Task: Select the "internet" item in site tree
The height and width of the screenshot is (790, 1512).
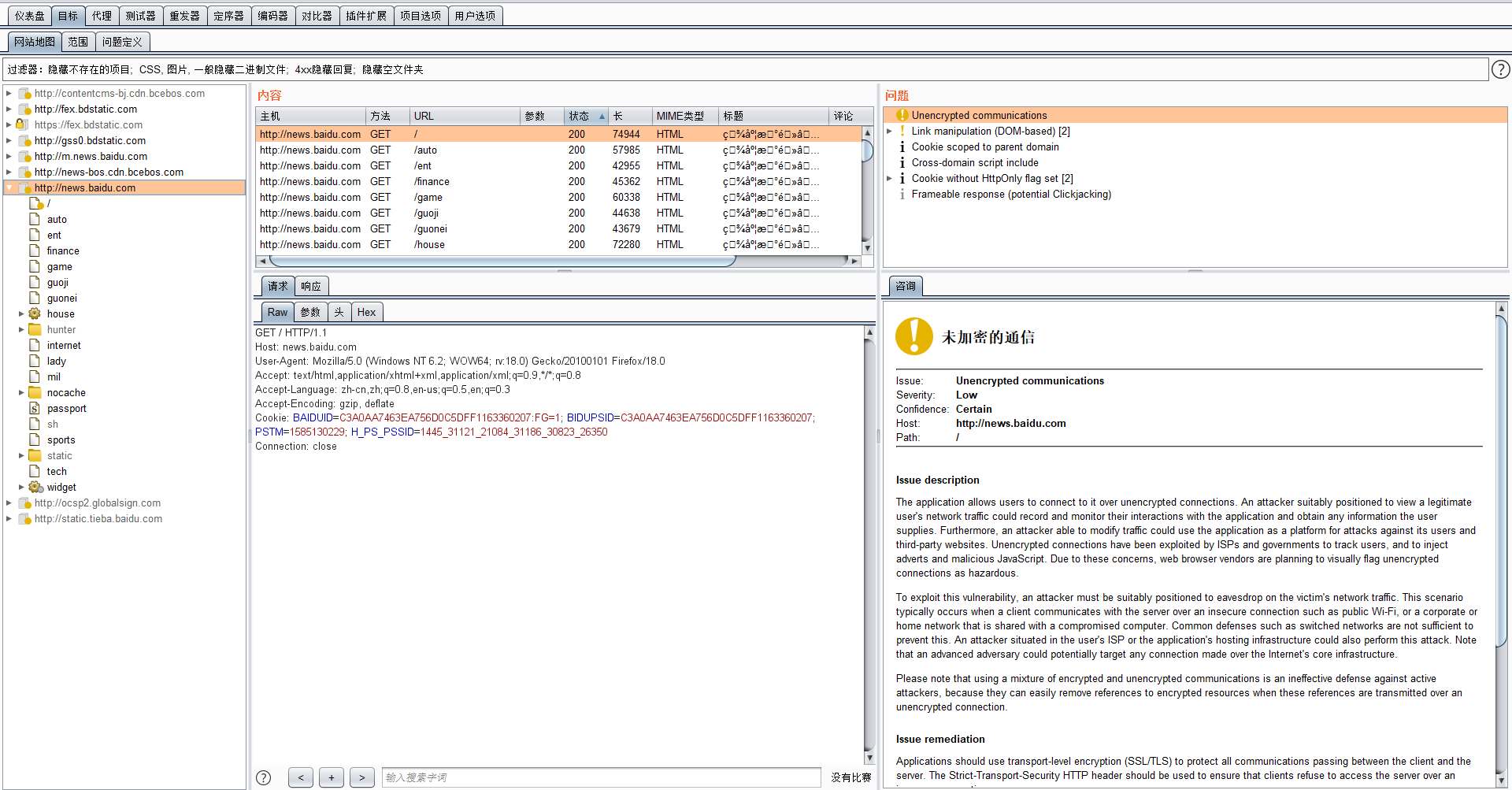Action: [64, 345]
